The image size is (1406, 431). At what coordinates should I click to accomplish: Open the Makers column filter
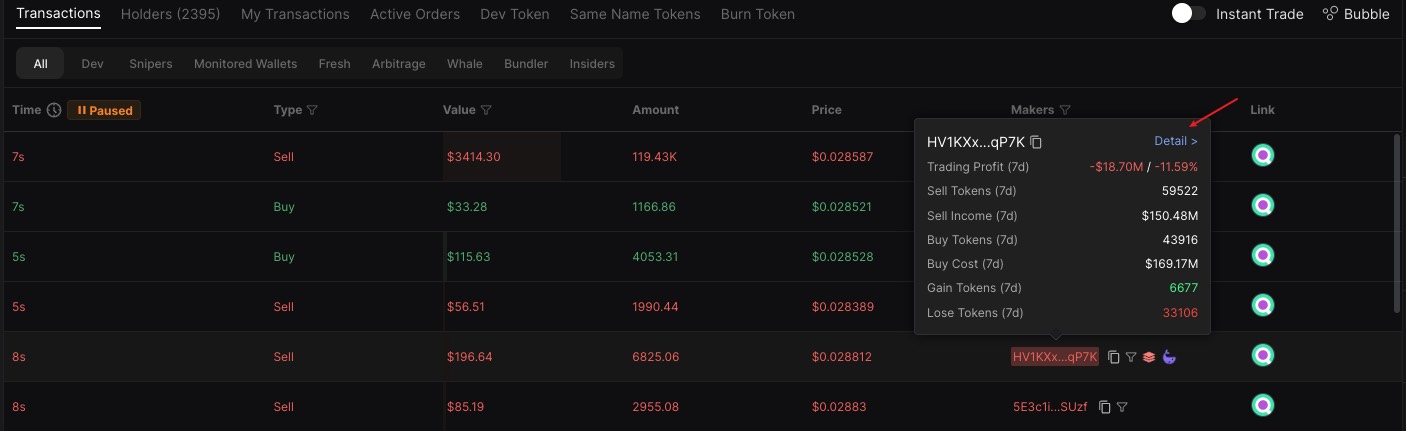(x=1065, y=110)
